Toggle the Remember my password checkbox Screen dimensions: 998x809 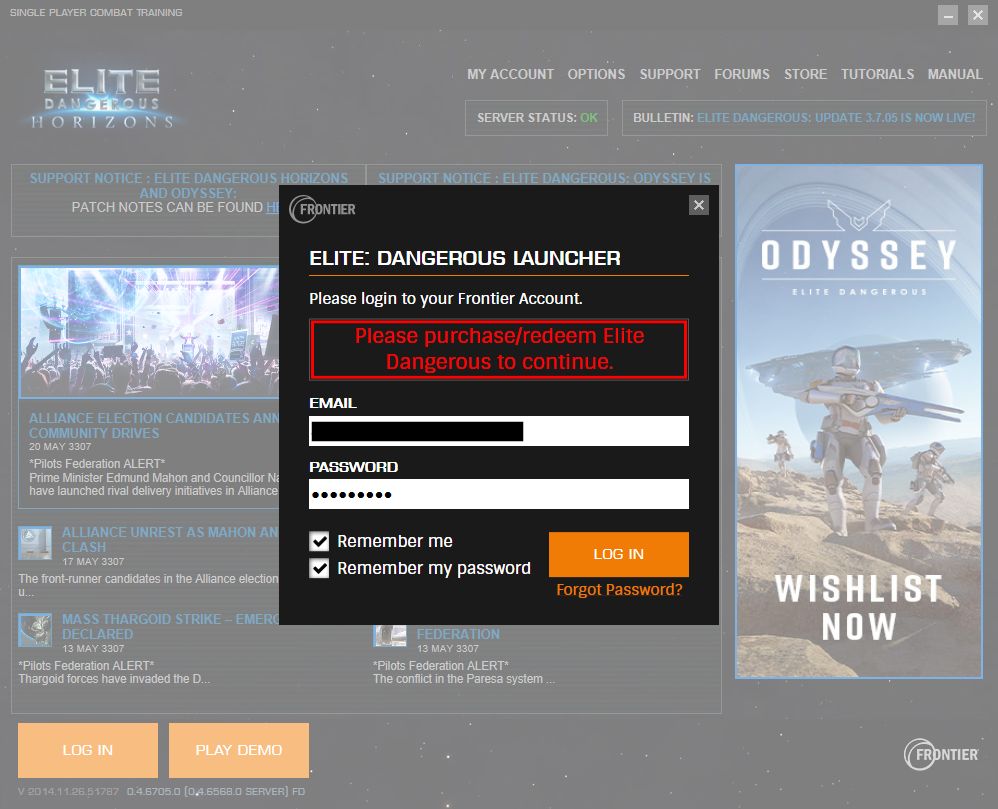[319, 568]
